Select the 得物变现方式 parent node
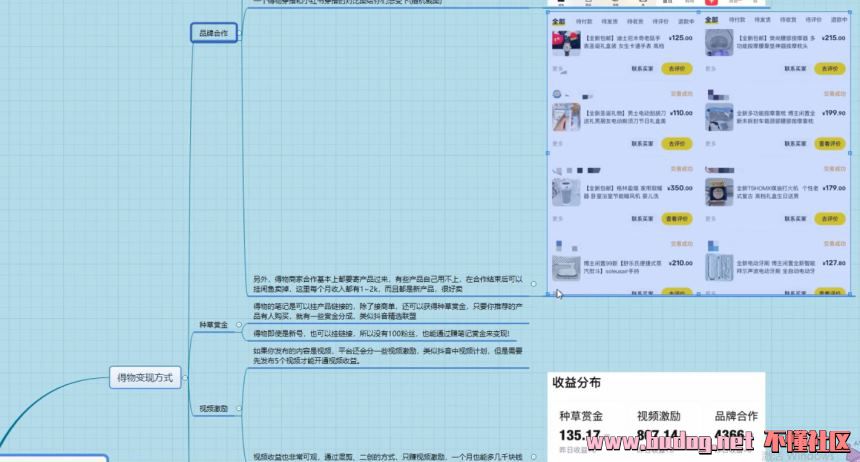 click(145, 377)
